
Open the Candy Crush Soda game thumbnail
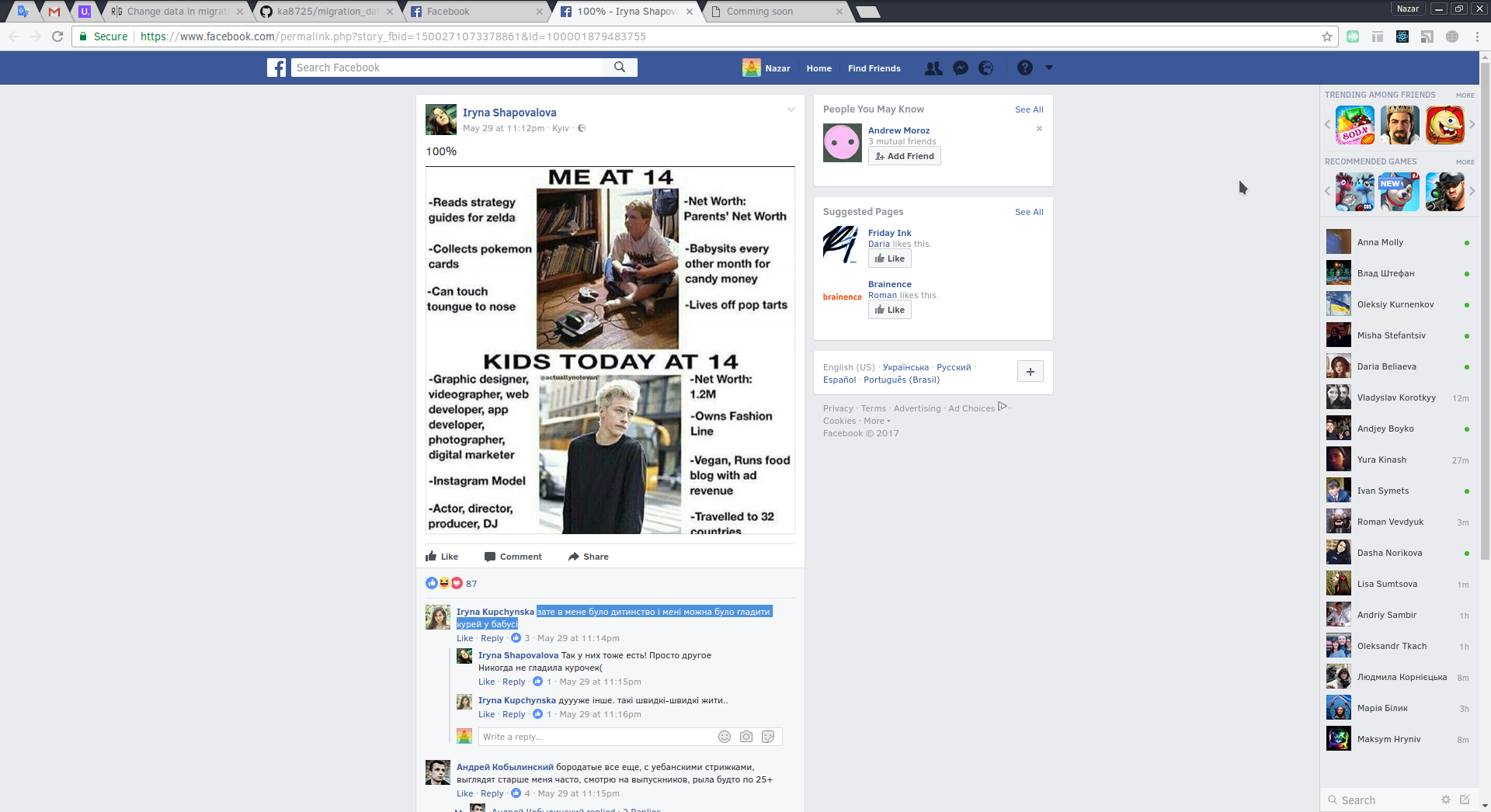[1355, 125]
